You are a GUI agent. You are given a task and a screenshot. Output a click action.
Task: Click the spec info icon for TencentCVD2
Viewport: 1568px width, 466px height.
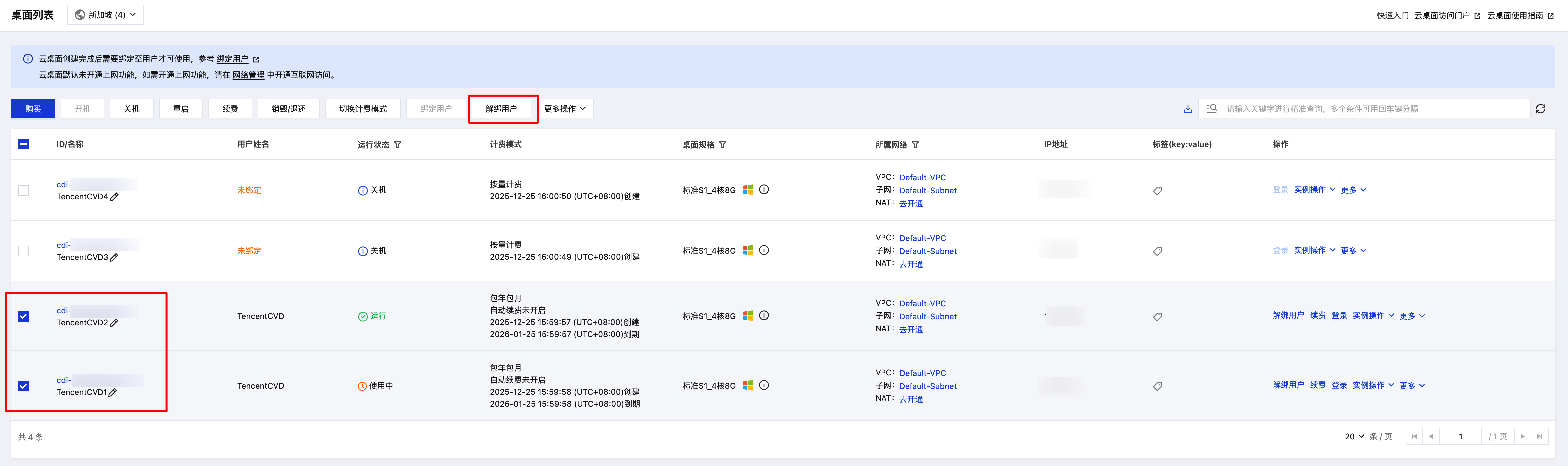coord(764,316)
